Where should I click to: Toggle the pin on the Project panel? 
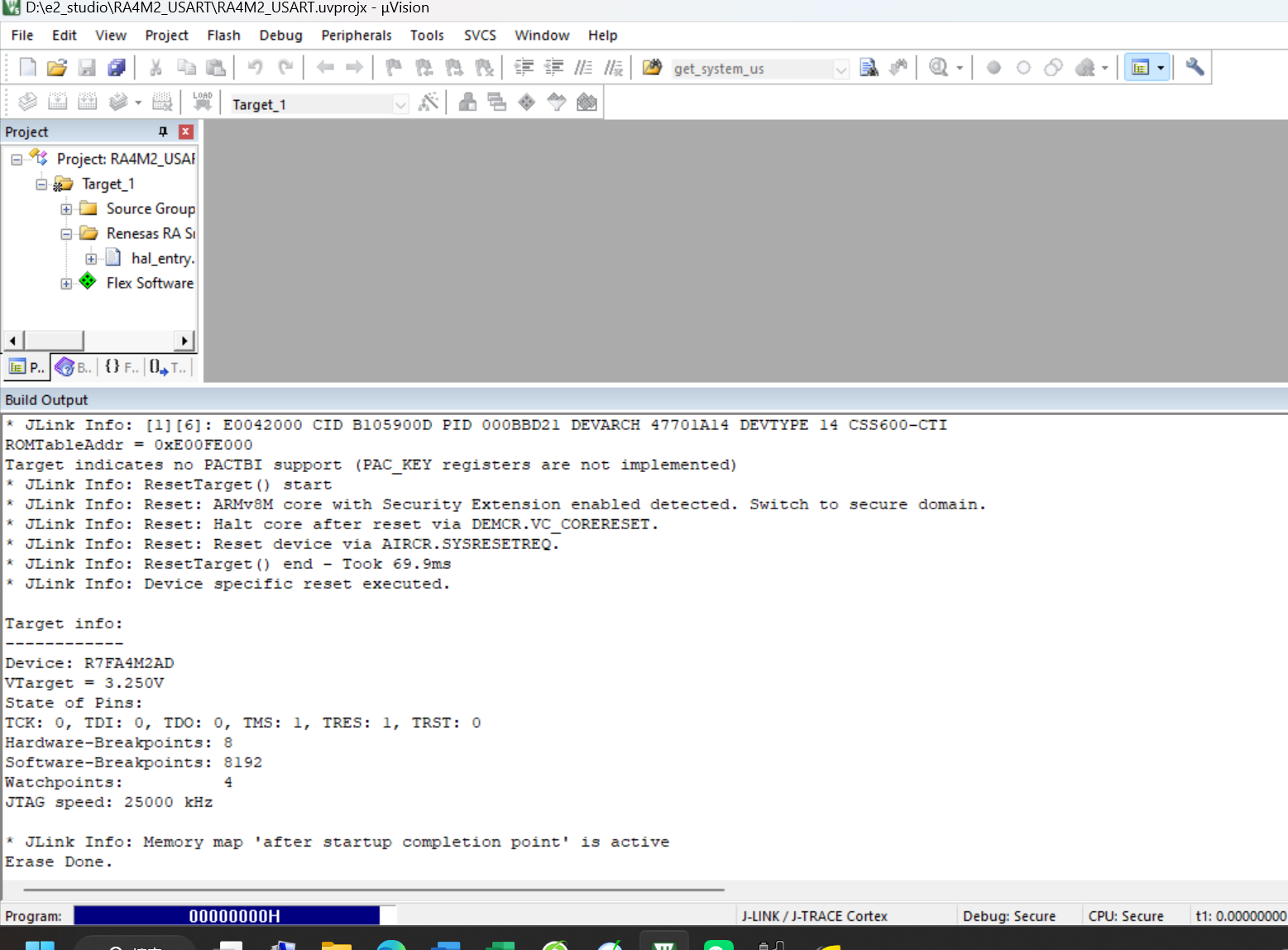pyautogui.click(x=163, y=131)
